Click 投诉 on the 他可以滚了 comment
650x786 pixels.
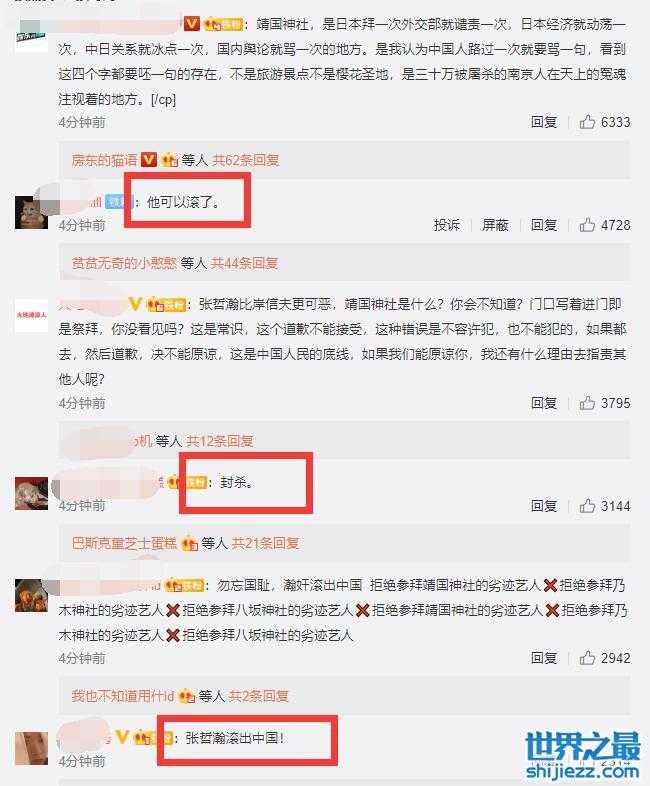click(x=447, y=225)
